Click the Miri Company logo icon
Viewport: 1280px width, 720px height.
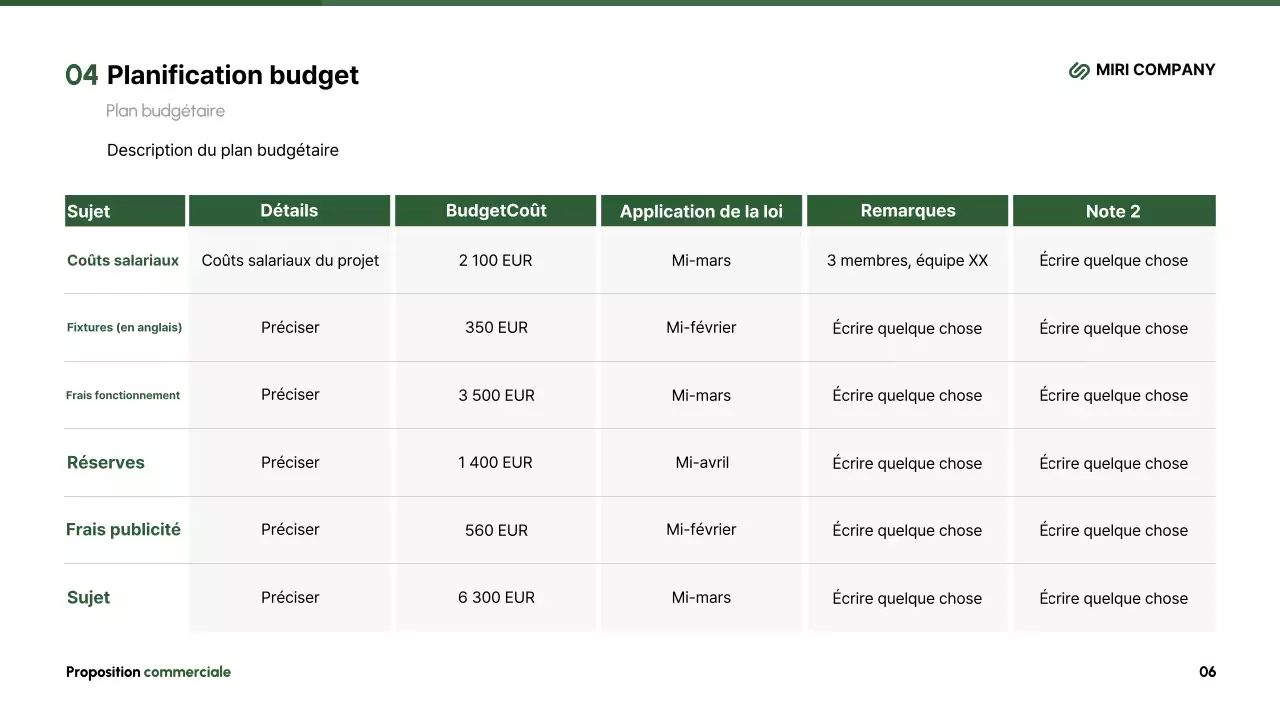tap(1079, 70)
